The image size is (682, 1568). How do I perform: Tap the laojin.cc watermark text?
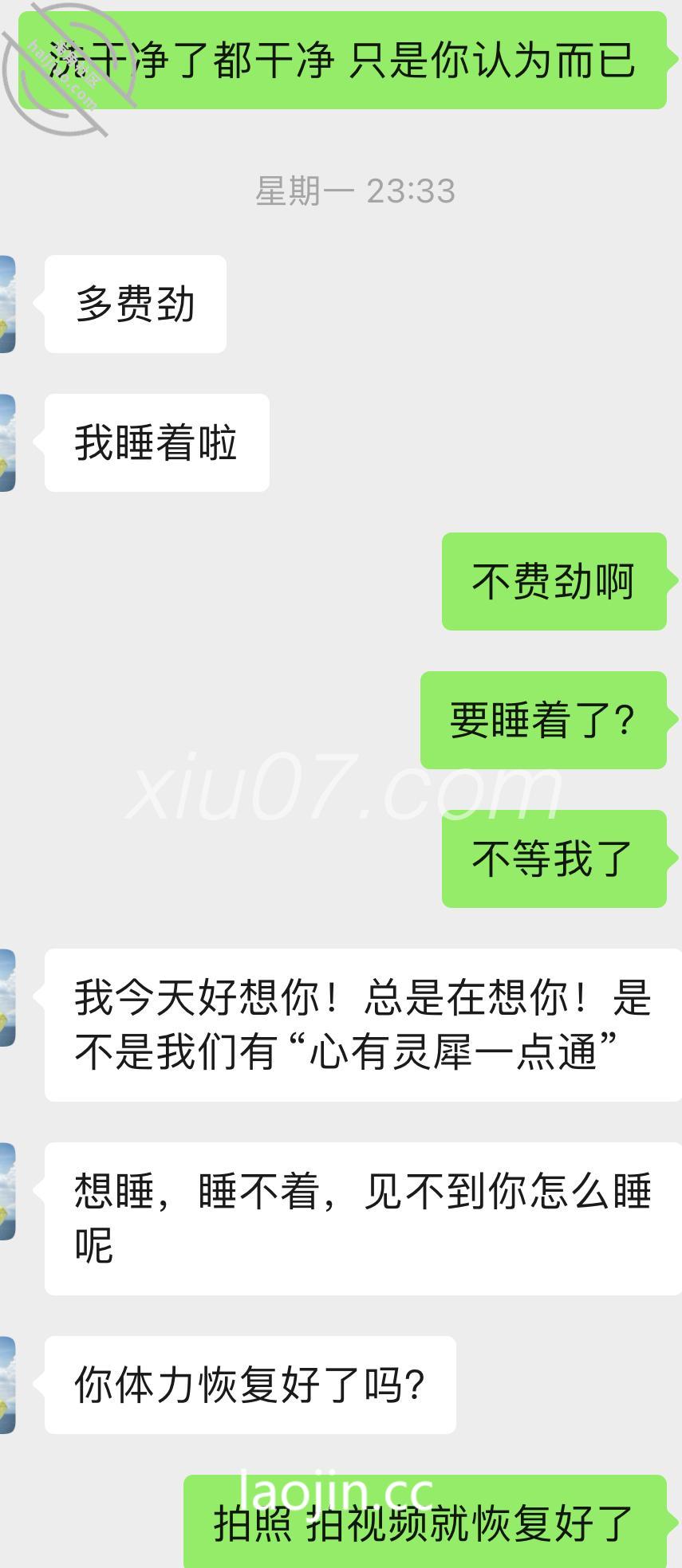point(336,1492)
